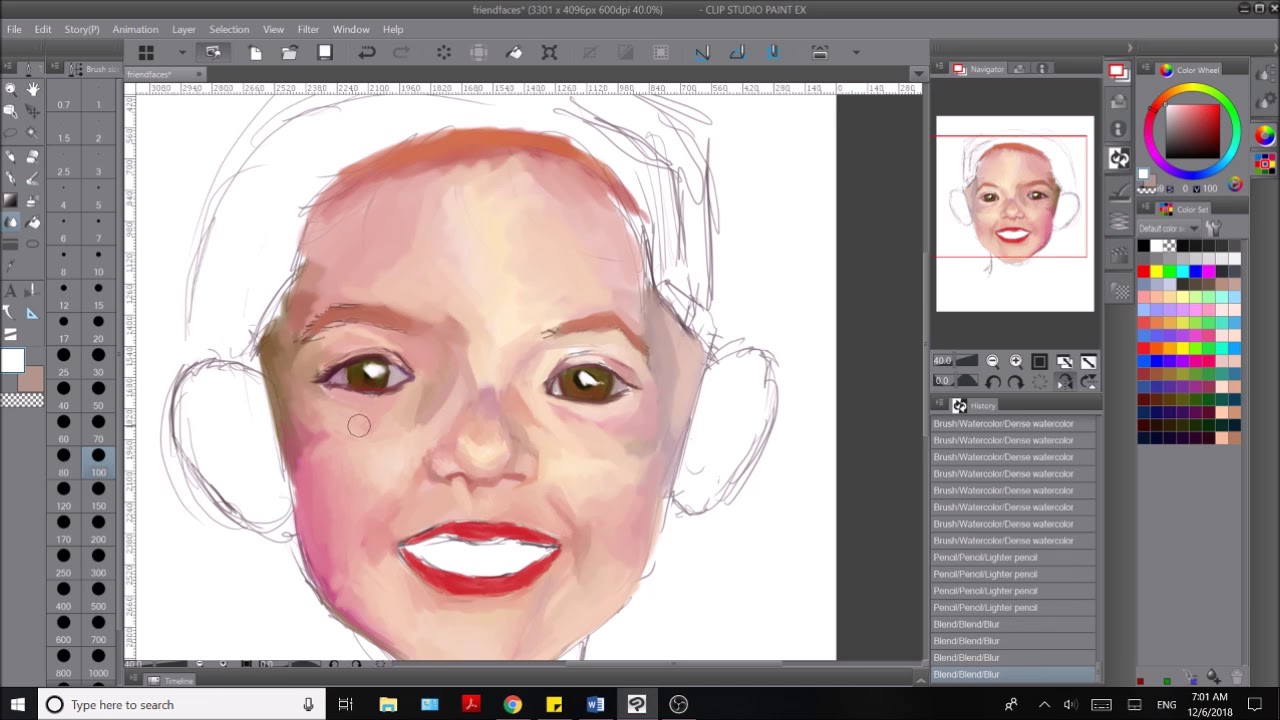This screenshot has width=1280, height=720.
Task: Open Color Wheel panel menu button
Action: coord(1145,69)
